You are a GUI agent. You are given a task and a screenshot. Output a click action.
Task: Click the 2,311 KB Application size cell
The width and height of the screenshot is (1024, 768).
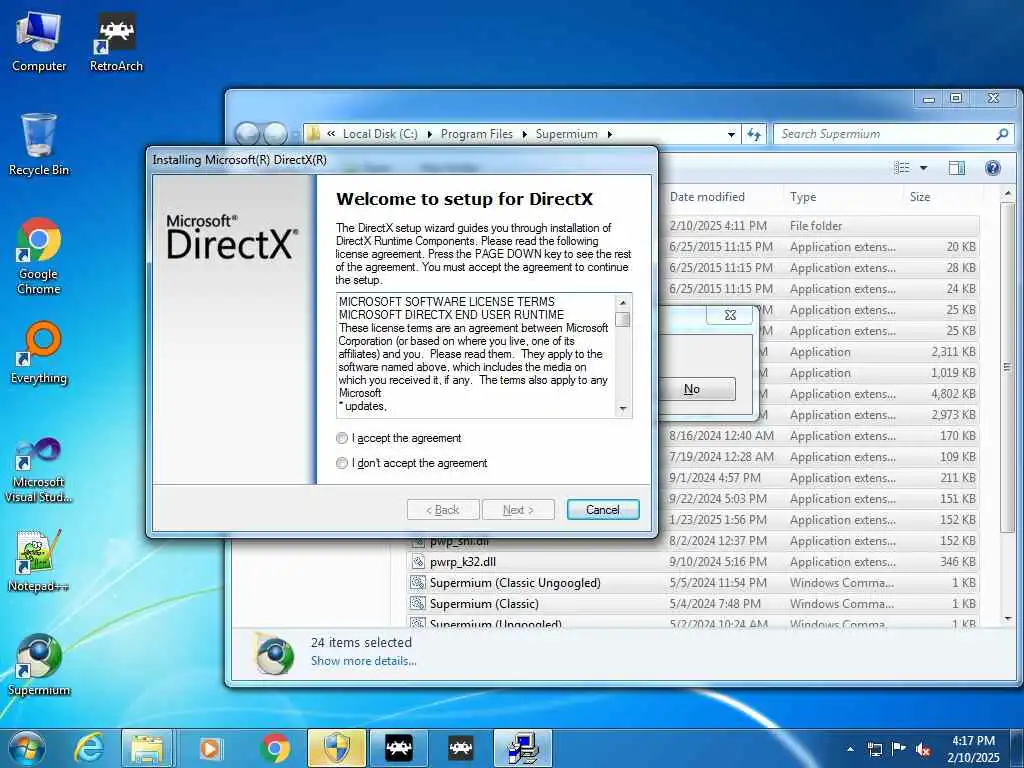click(953, 352)
